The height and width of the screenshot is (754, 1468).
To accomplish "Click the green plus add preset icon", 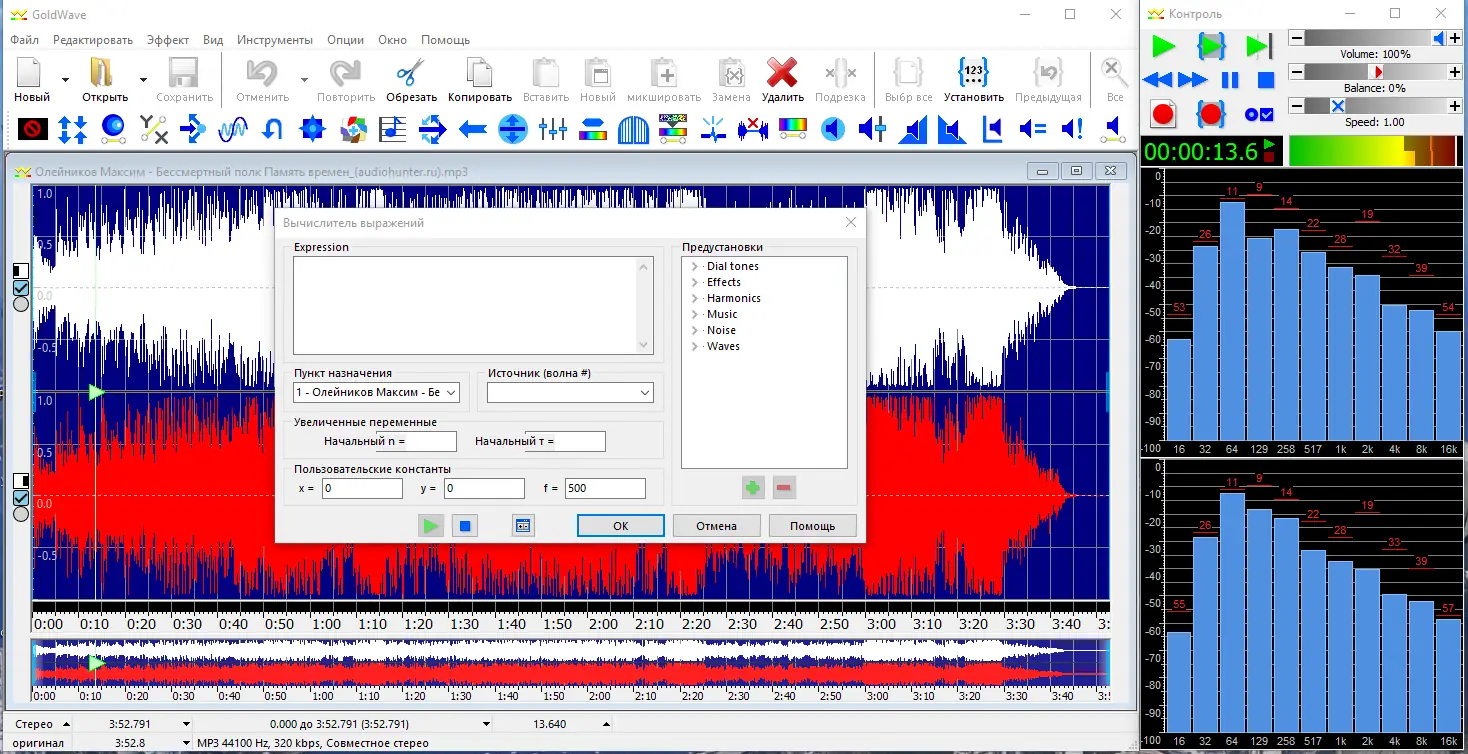I will coord(752,488).
